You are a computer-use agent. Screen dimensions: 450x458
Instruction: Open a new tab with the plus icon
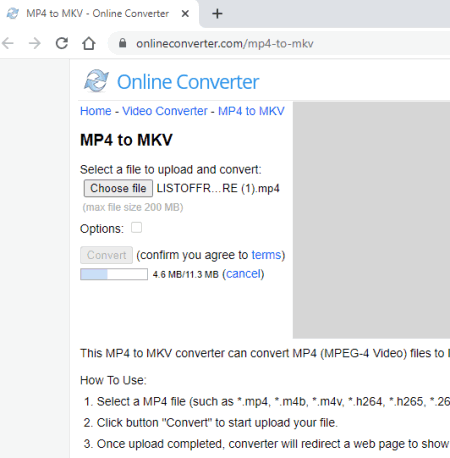pyautogui.click(x=217, y=14)
